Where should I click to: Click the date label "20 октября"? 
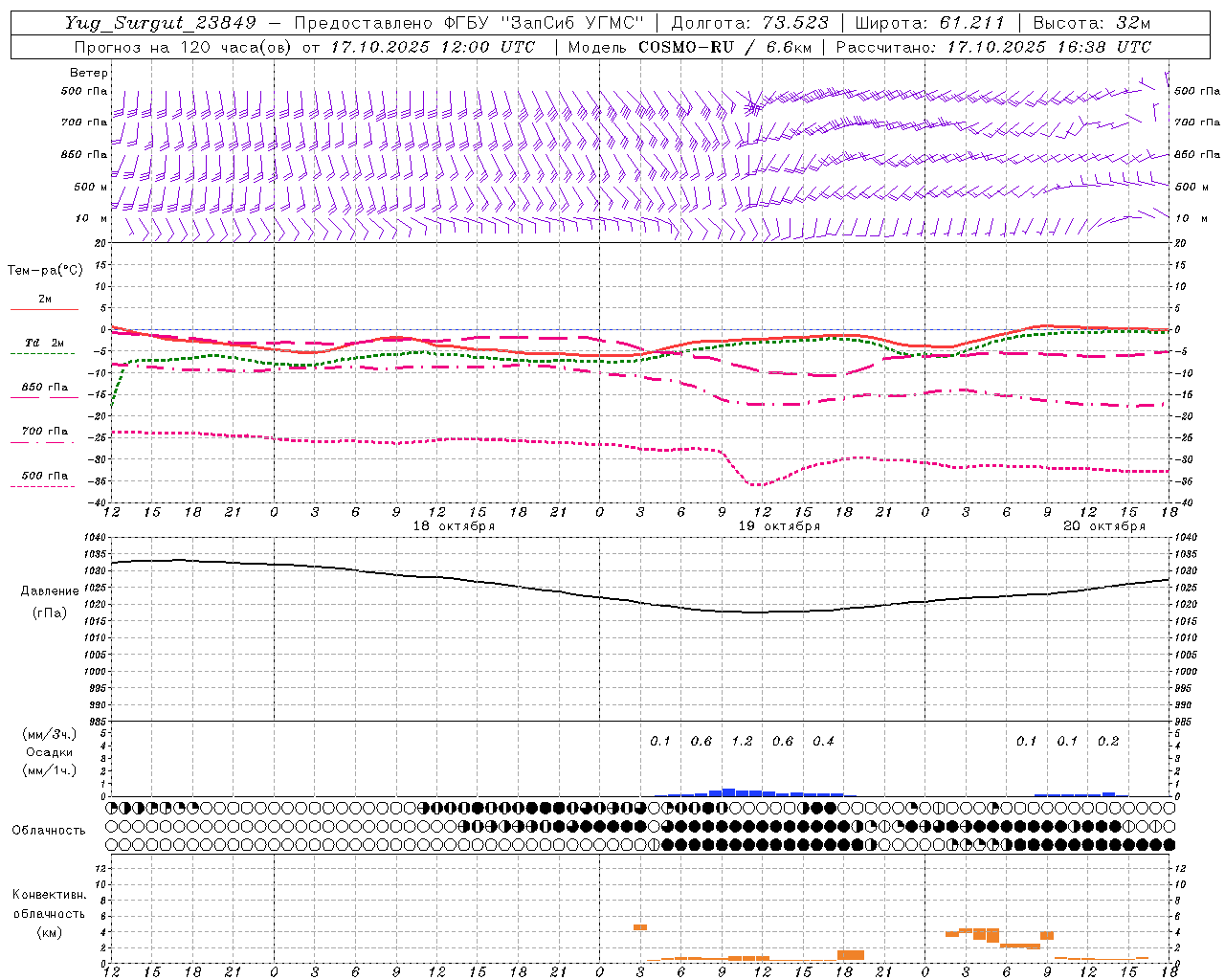coord(1104,526)
